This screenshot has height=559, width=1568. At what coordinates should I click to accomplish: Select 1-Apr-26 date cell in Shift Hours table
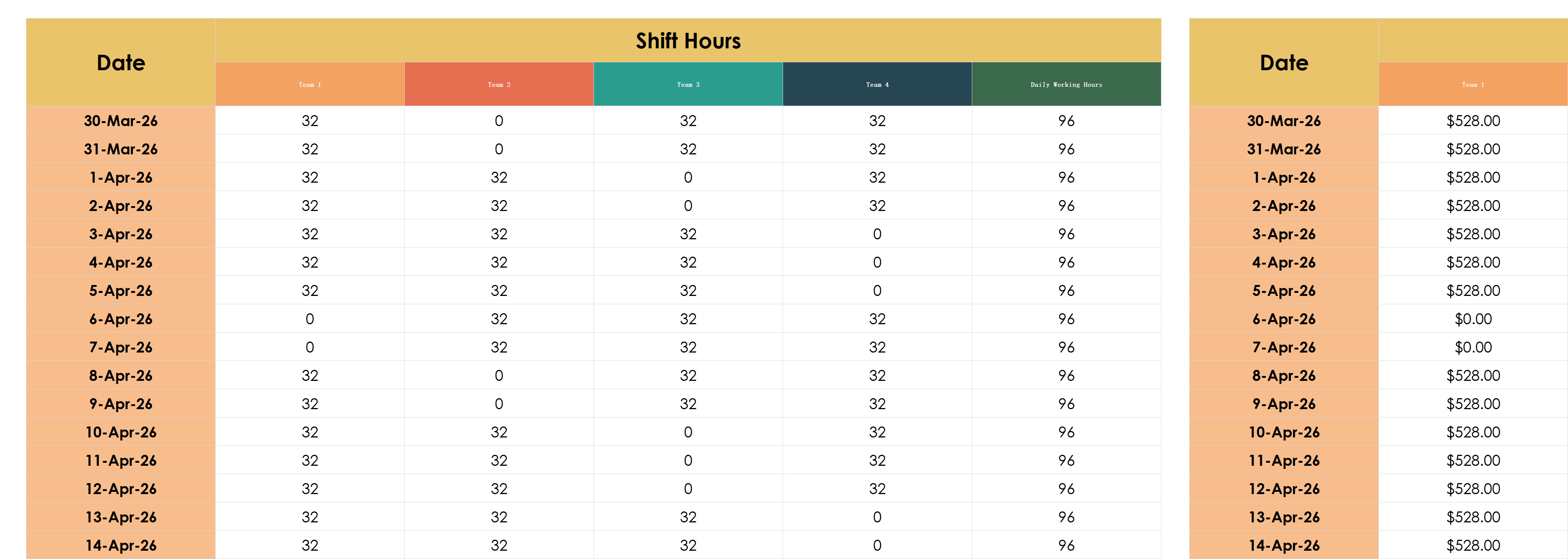pos(120,177)
